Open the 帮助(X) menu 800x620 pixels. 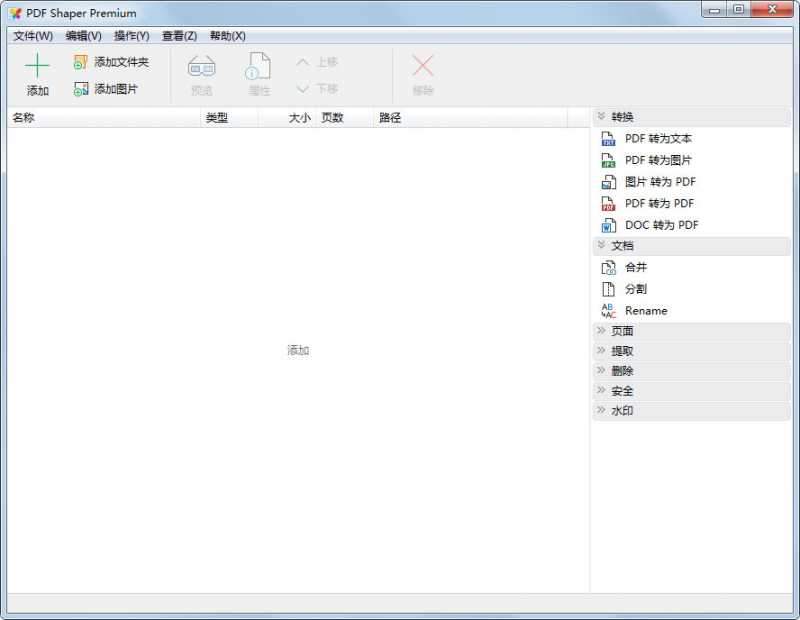[228, 35]
